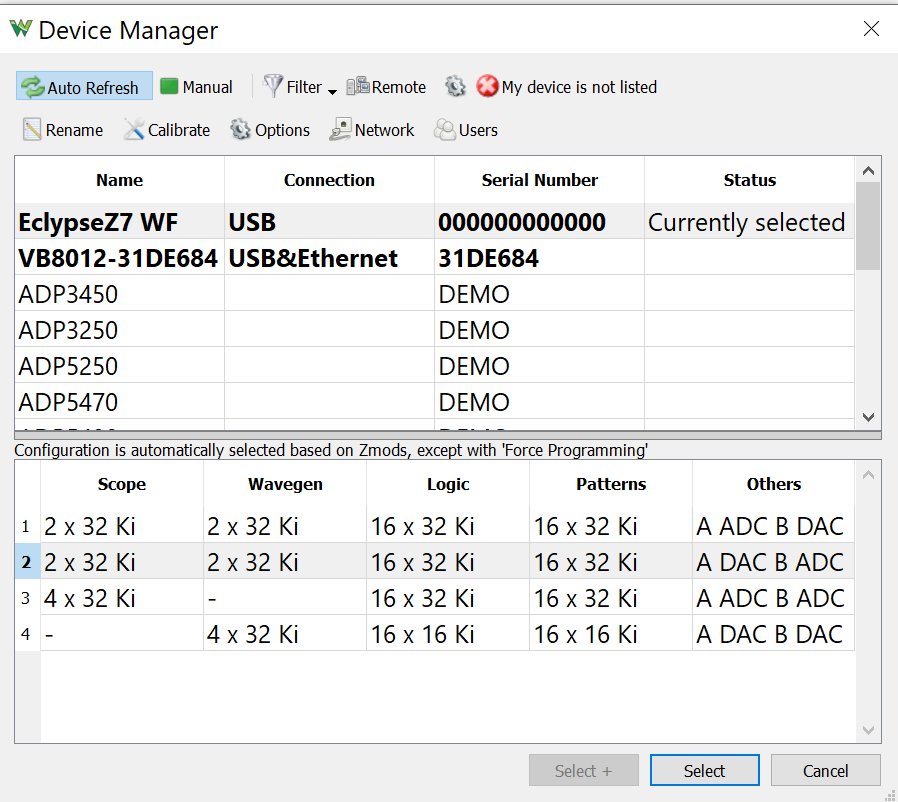Click the 4 x 32 Ki Wavegen cell
Screen dimensions: 898x802
tap(285, 634)
